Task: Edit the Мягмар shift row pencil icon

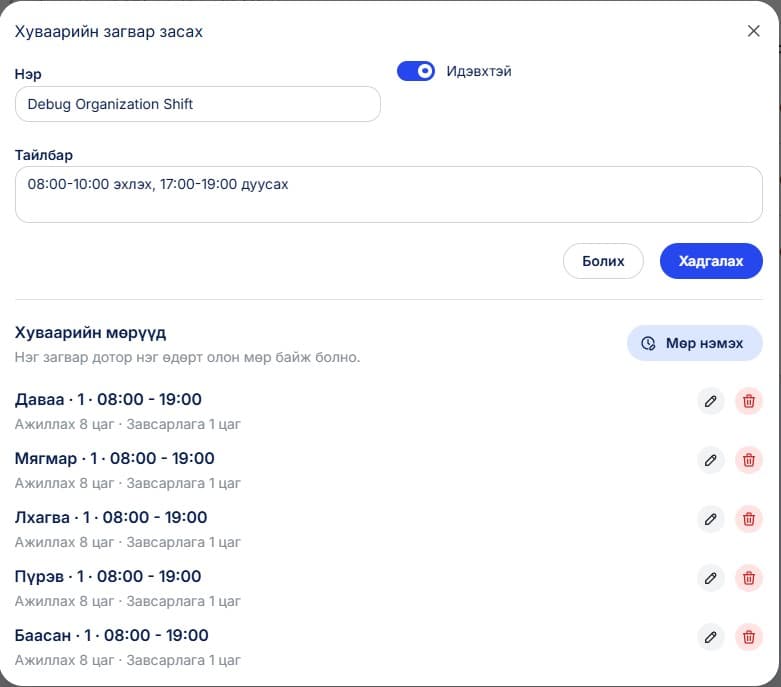Action: click(710, 460)
